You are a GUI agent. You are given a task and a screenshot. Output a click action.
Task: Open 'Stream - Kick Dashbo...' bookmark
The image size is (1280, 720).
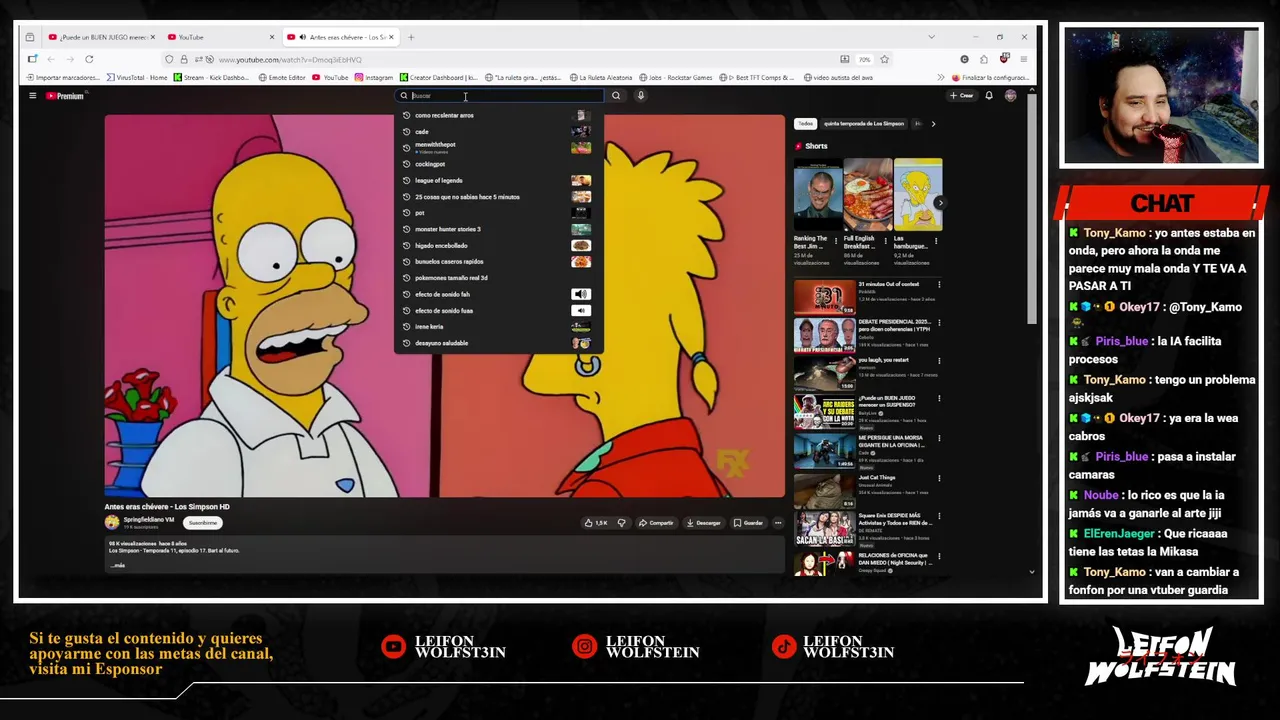[211, 77]
